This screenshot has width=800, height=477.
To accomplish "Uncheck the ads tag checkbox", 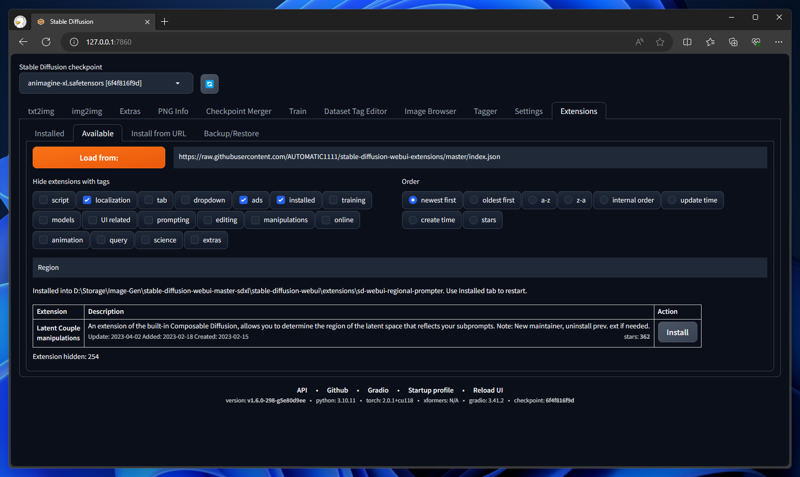I will pos(243,200).
